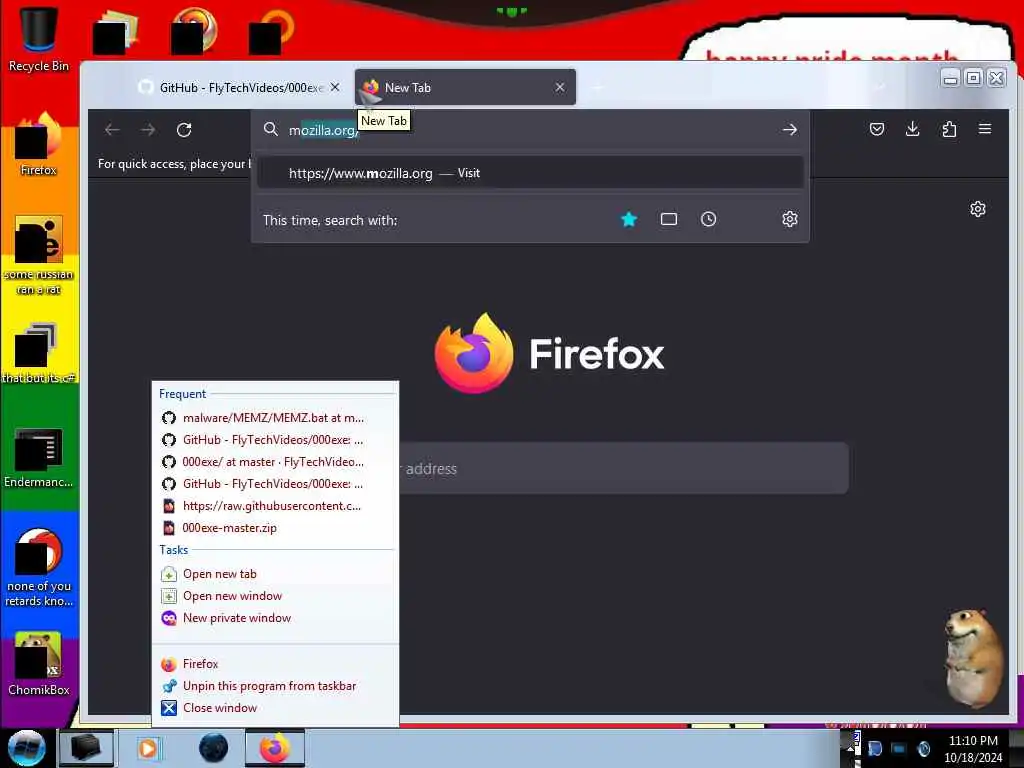The image size is (1024, 768).
Task: Open the Firefox application menu
Action: 985,129
